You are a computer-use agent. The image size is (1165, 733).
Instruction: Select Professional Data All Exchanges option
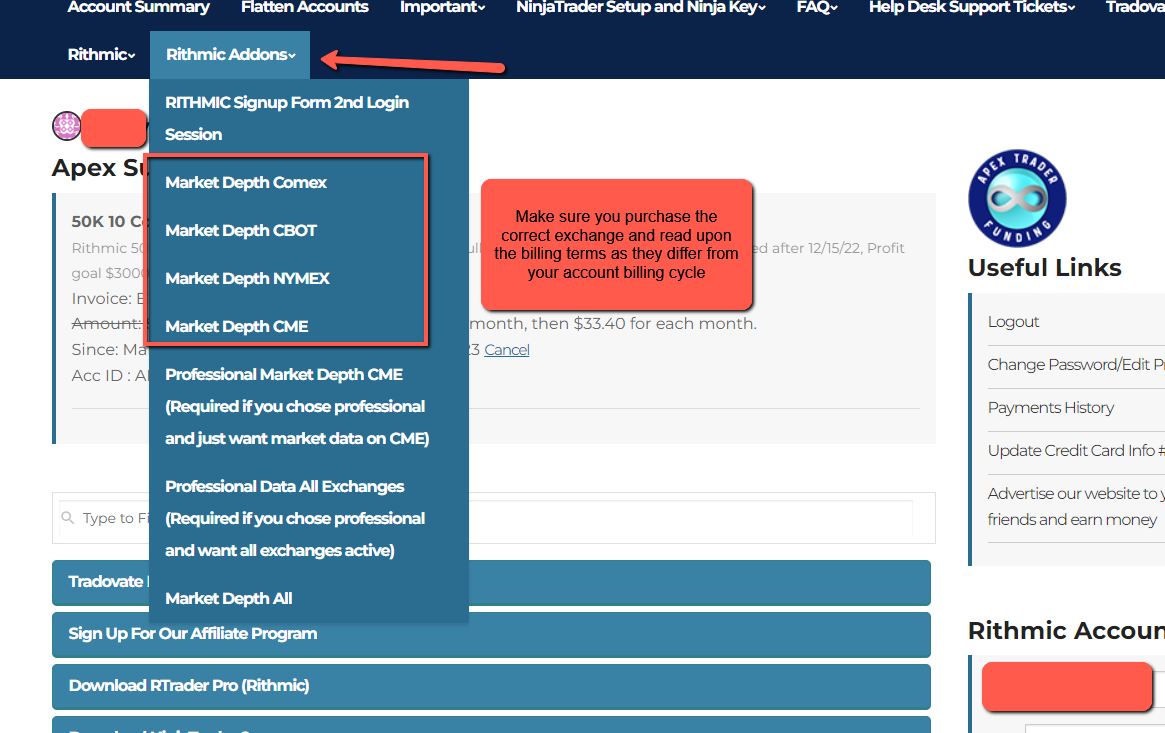[295, 518]
